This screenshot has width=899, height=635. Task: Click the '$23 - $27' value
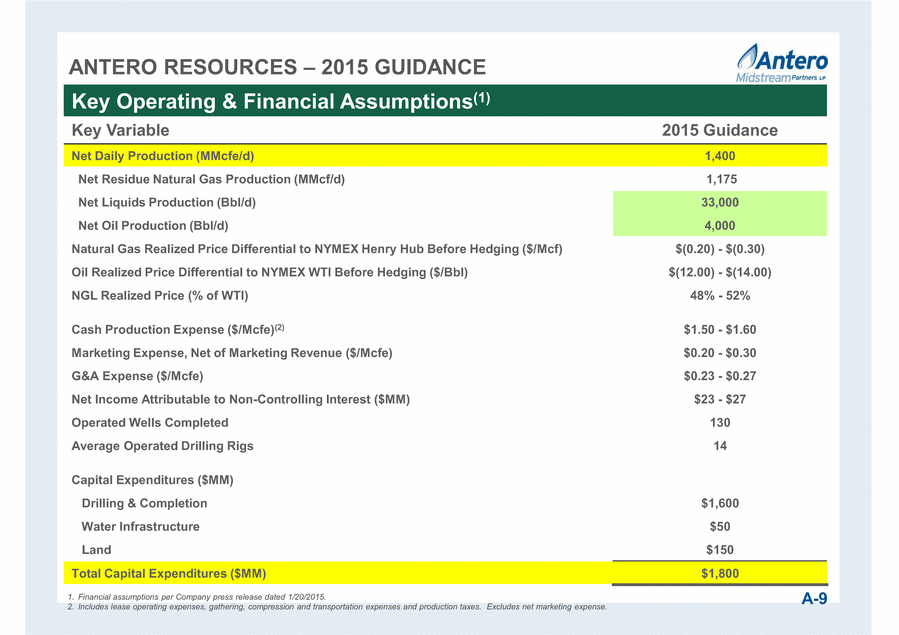720,399
